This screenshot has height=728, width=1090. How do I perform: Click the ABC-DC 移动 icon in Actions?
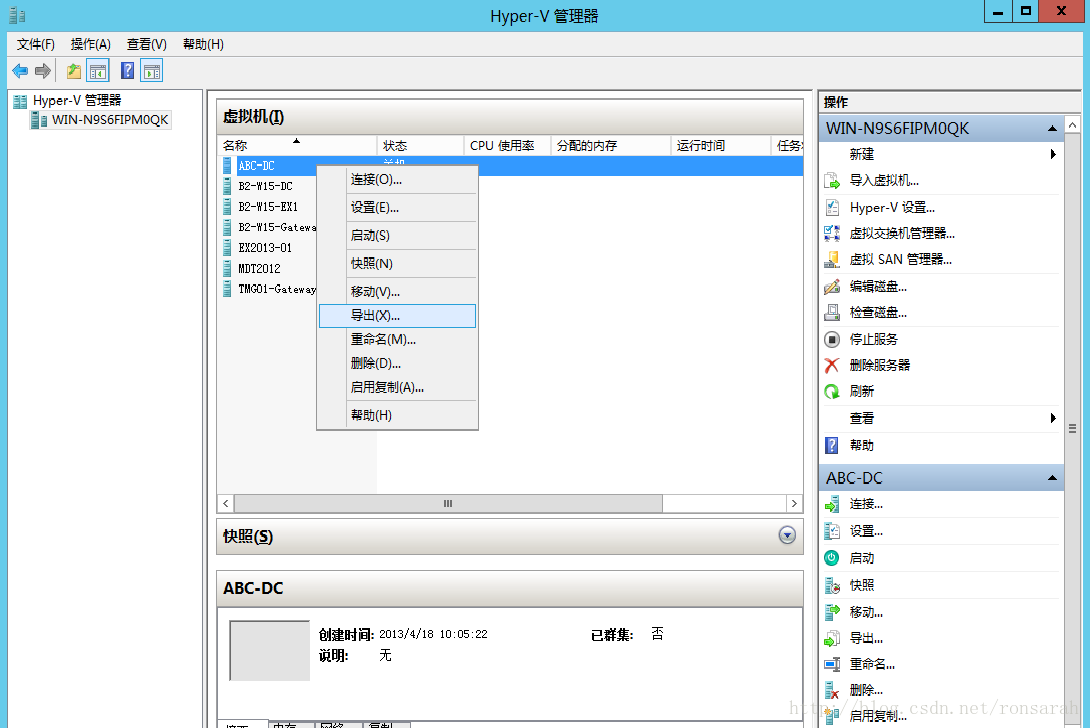tap(832, 612)
